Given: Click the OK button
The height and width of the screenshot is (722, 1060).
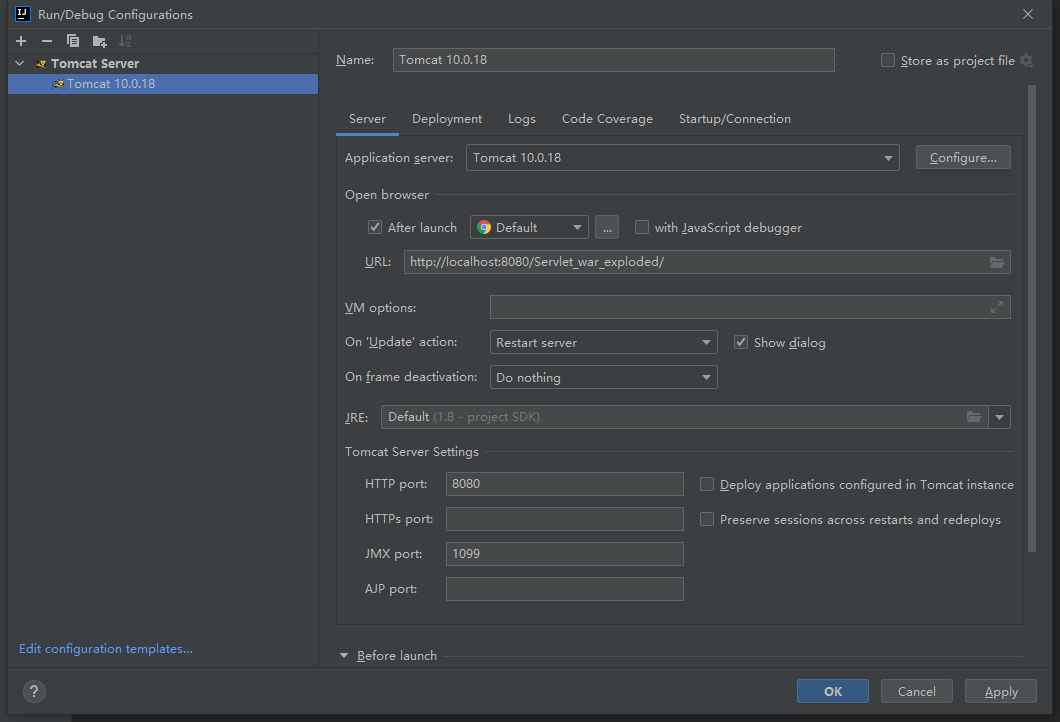Looking at the screenshot, I should click(833, 691).
